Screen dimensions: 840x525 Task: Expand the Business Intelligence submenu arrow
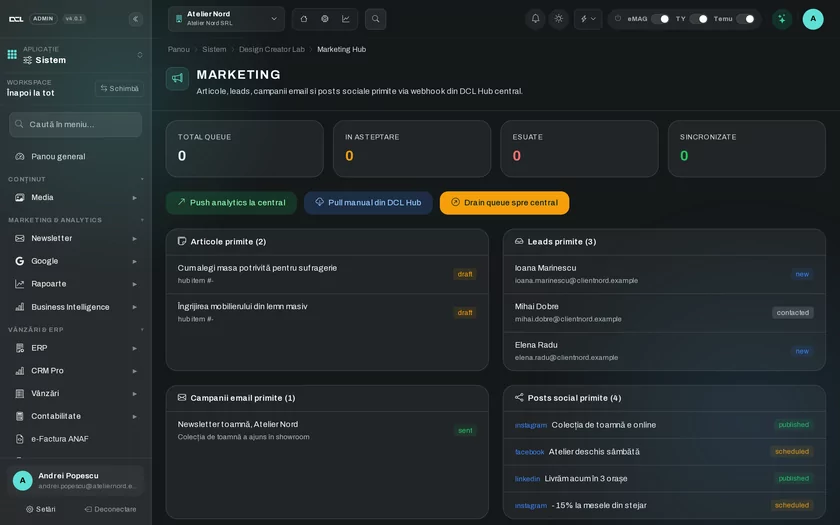[x=134, y=307]
